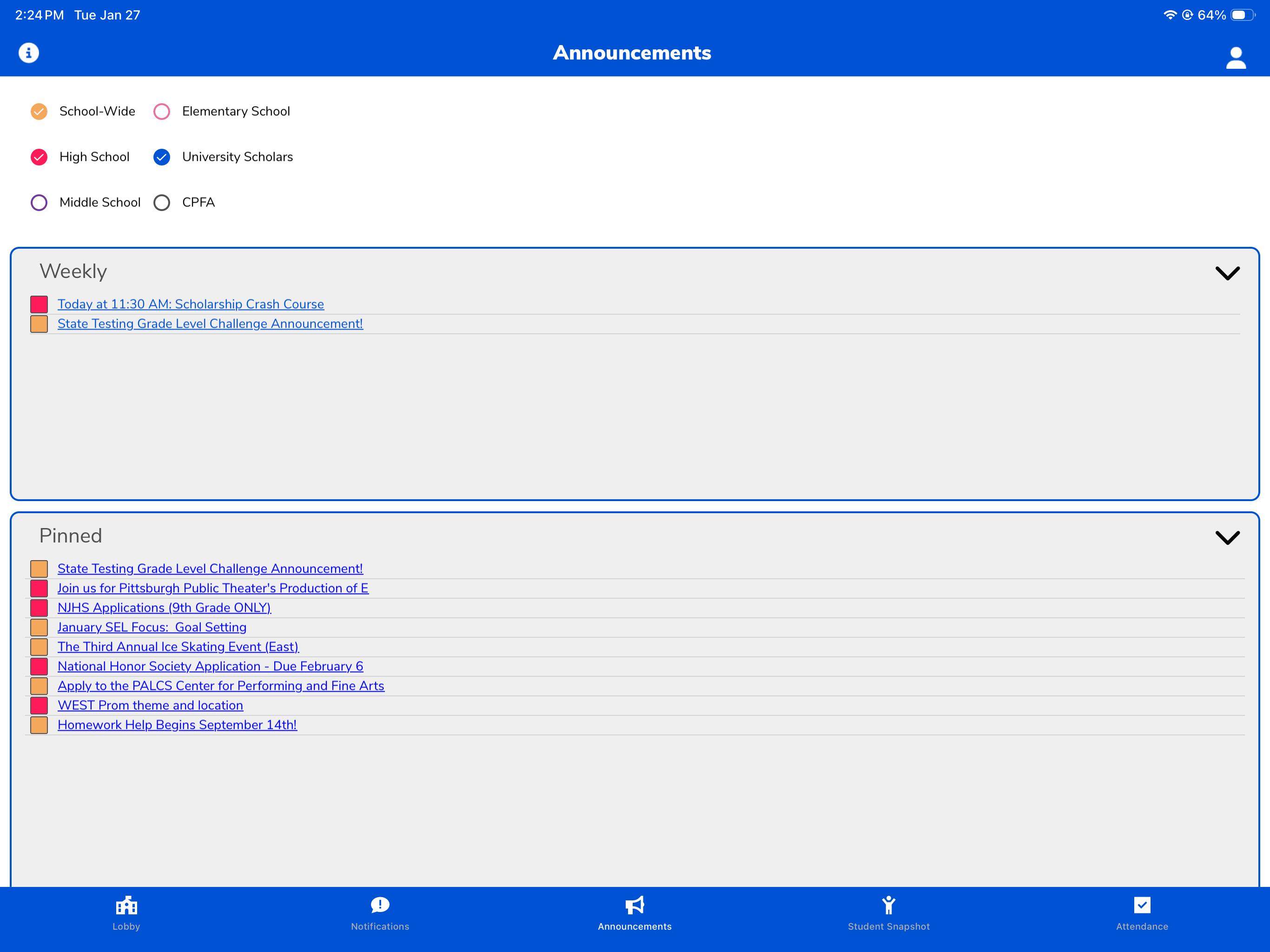Viewport: 1270px width, 952px height.
Task: Open Apply to the PALCS Center link
Action: (221, 686)
